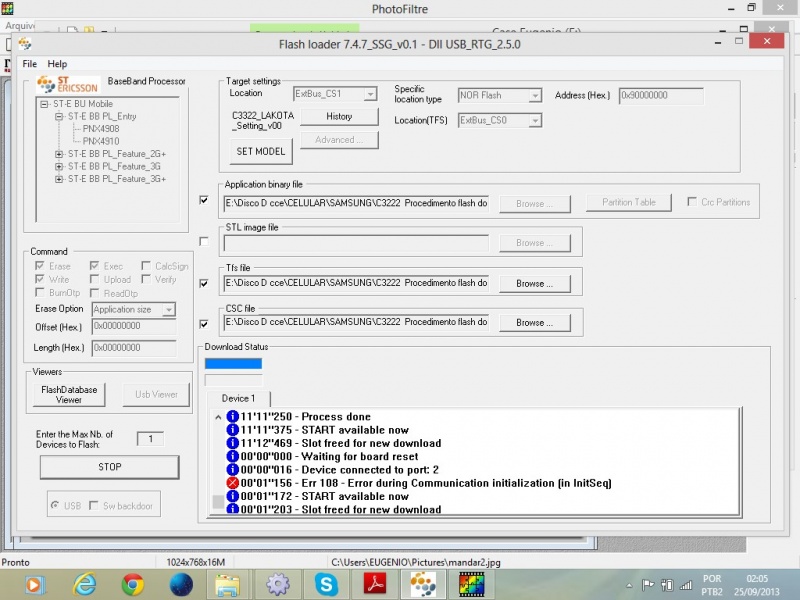Enable the BurnOtp checkbox
Viewport: 800px width, 600px height.
pos(39,292)
